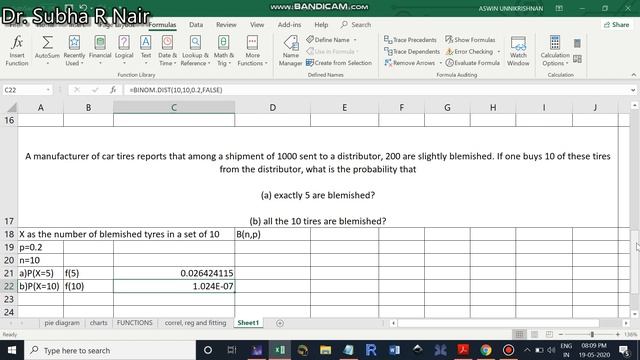The height and width of the screenshot is (360, 640).
Task: Click the Share button
Action: 616,24
